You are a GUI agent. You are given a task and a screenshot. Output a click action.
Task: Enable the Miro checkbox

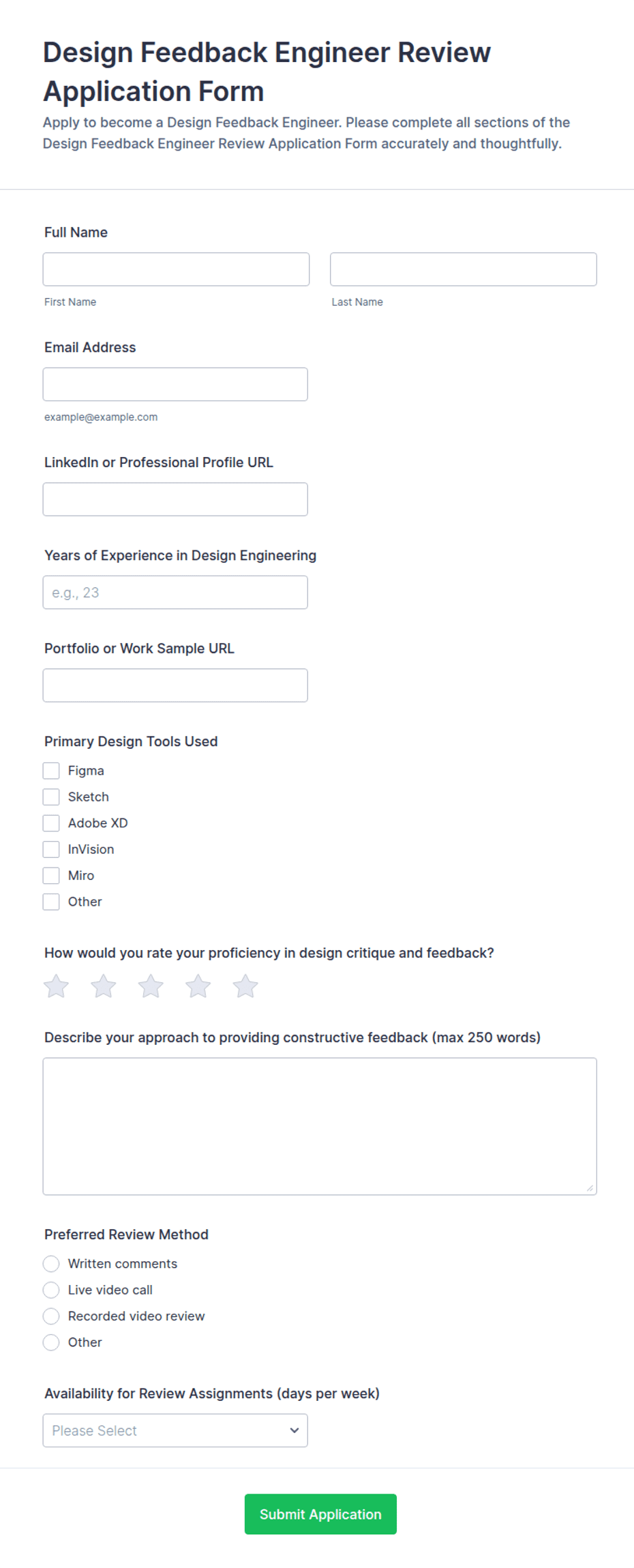[x=51, y=876]
